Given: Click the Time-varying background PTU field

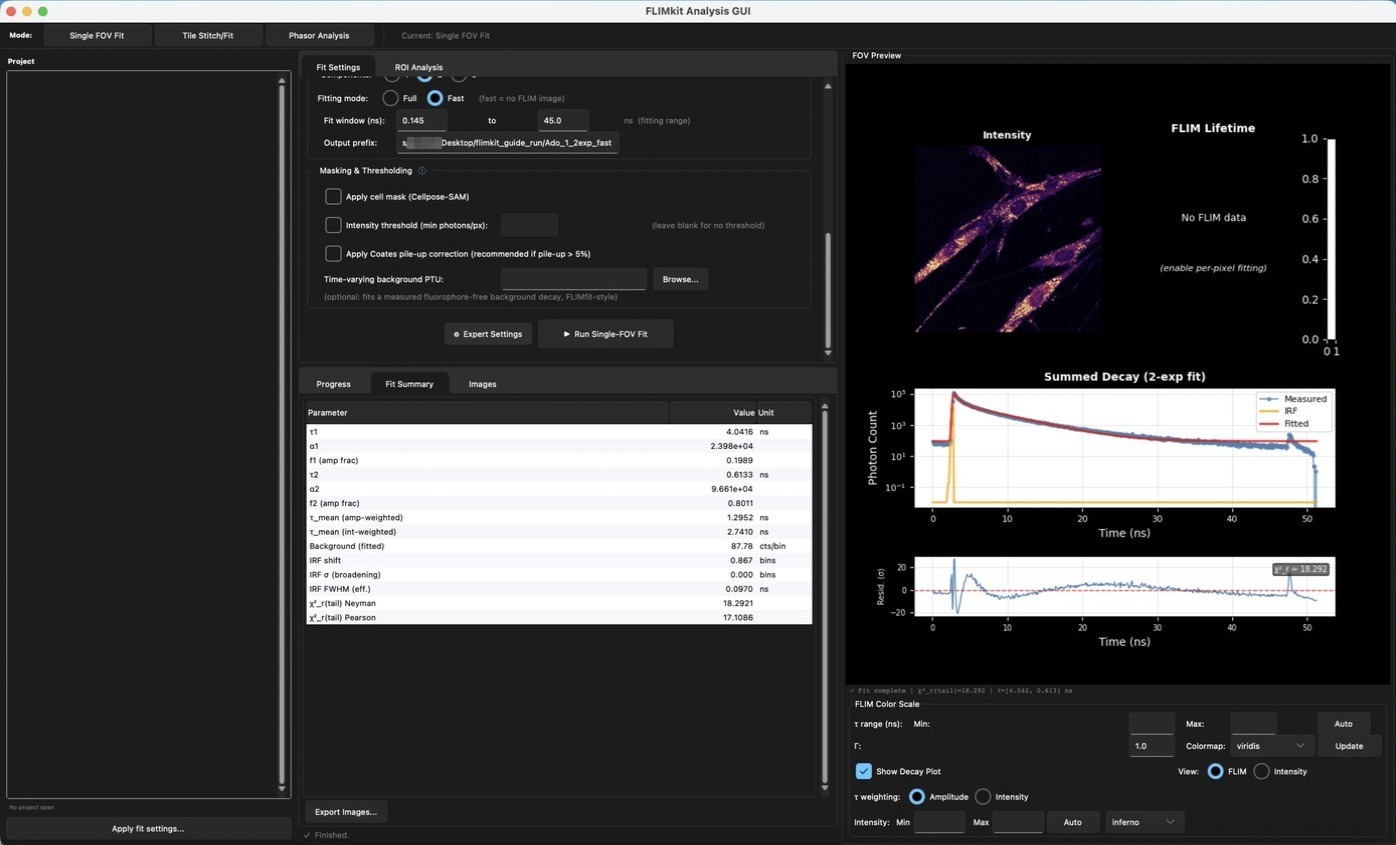Looking at the screenshot, I should [x=573, y=279].
